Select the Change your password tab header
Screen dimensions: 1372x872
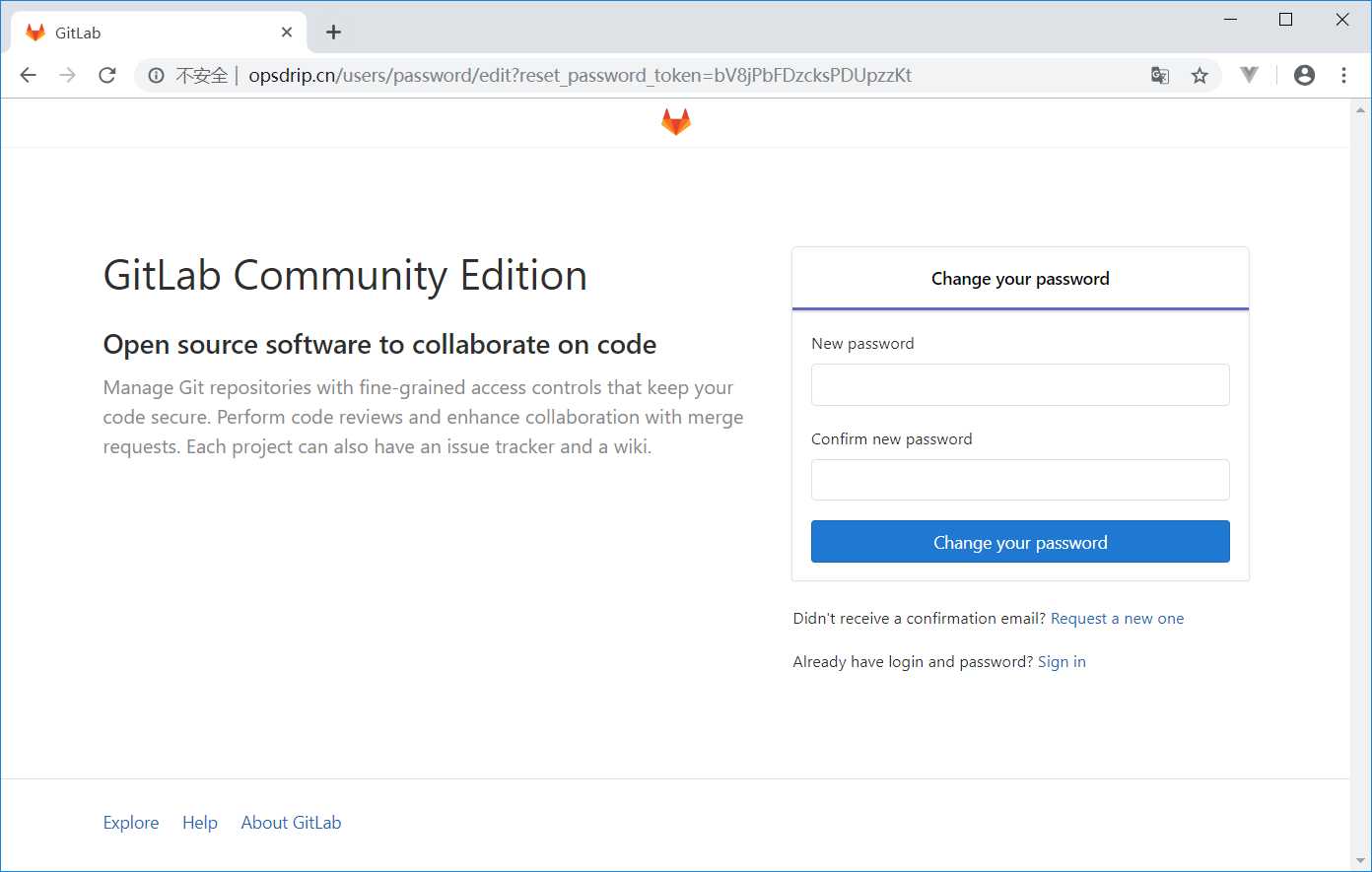[1020, 279]
